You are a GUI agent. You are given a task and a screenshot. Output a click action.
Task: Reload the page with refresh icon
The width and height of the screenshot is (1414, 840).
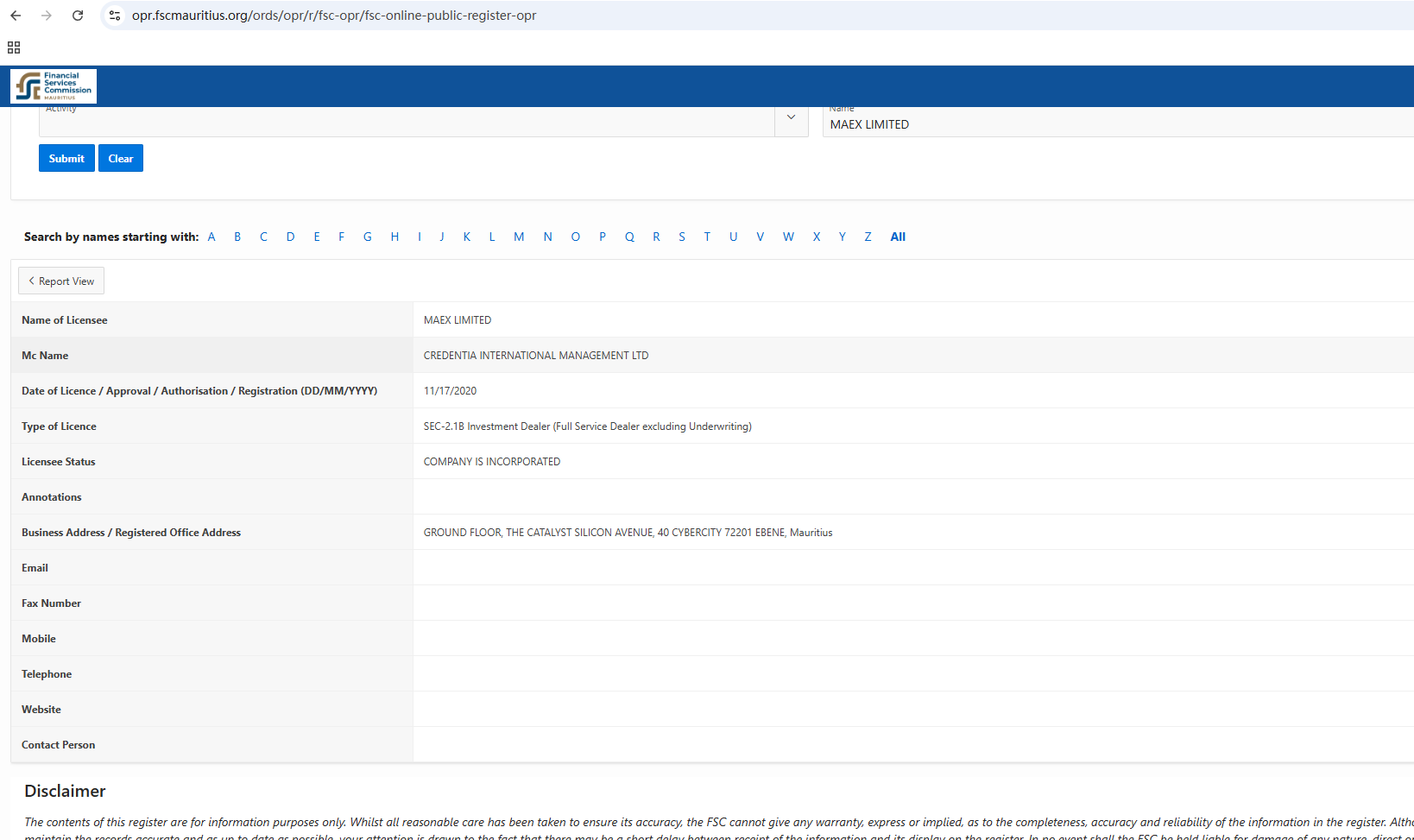(x=78, y=16)
